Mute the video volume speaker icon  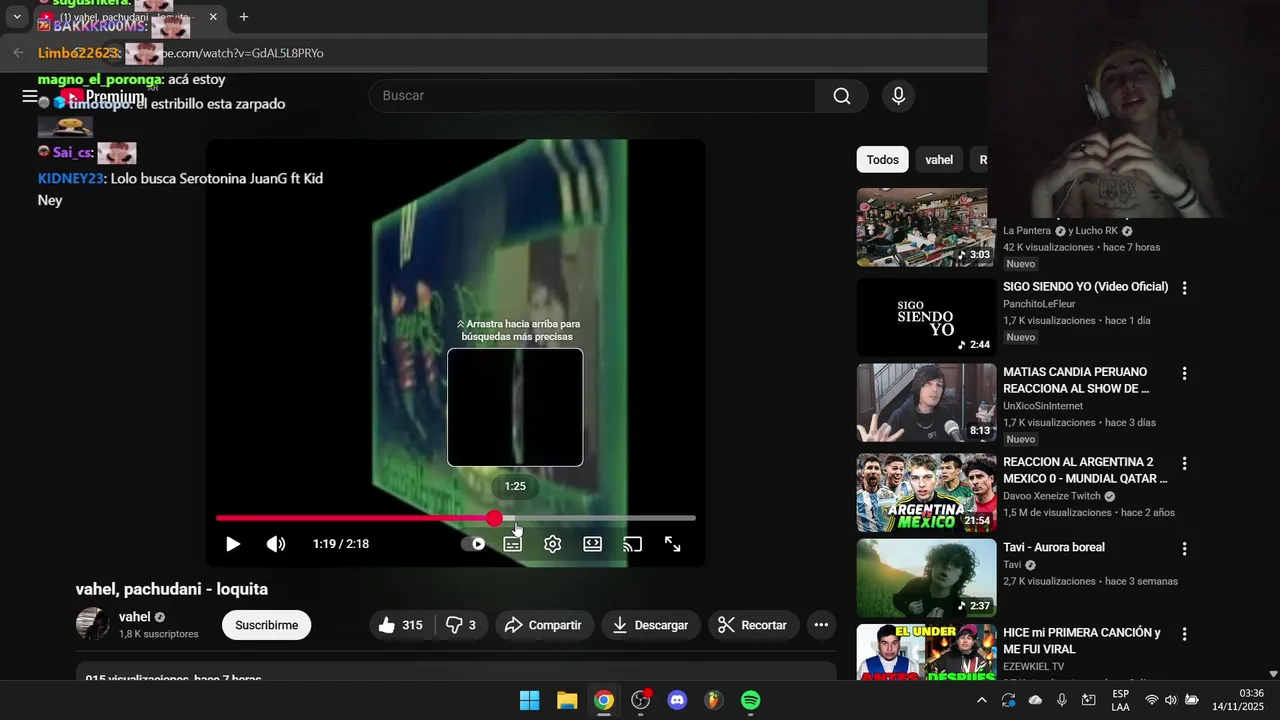[276, 544]
